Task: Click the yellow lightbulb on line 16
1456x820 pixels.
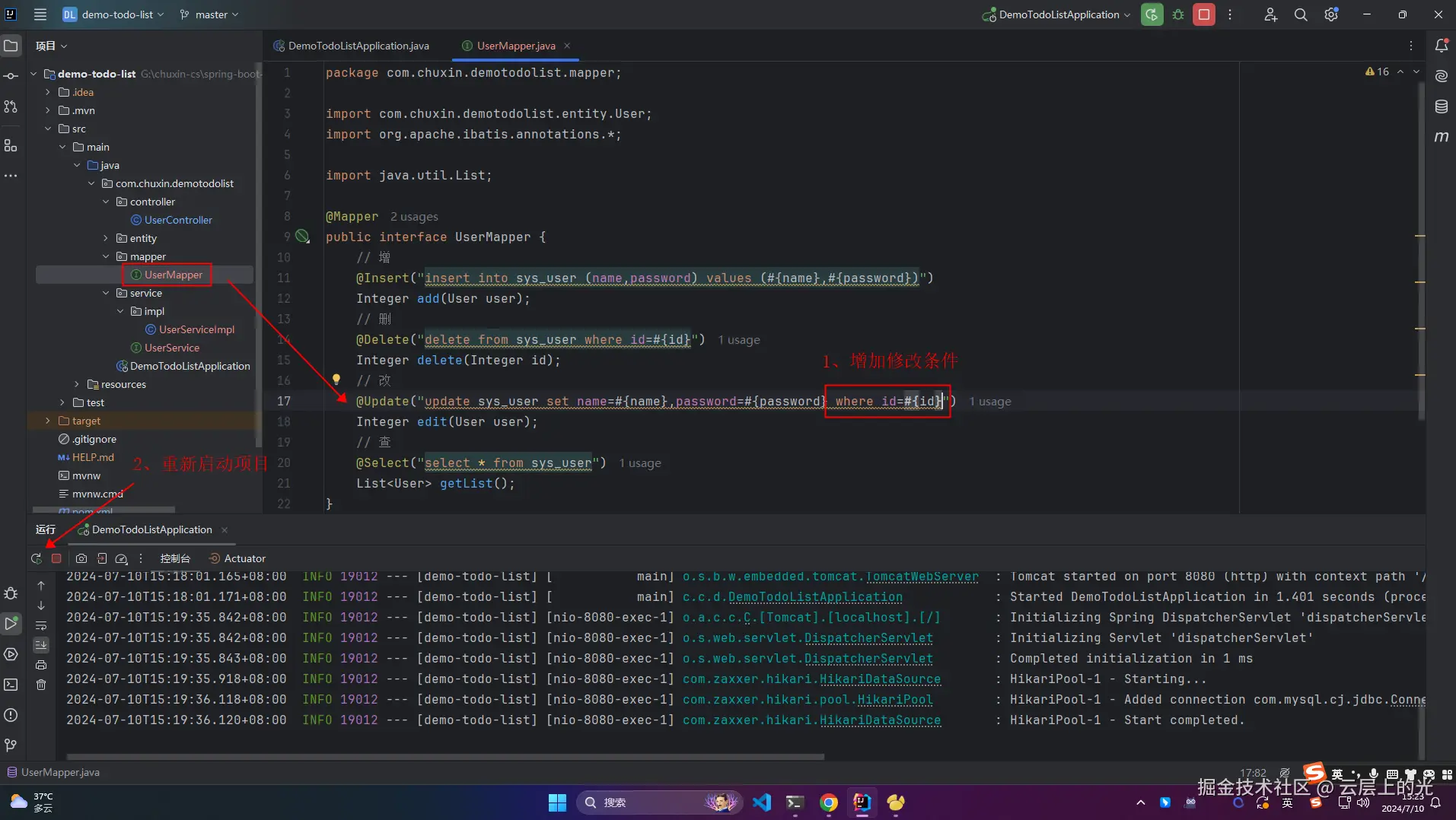Action: point(336,379)
